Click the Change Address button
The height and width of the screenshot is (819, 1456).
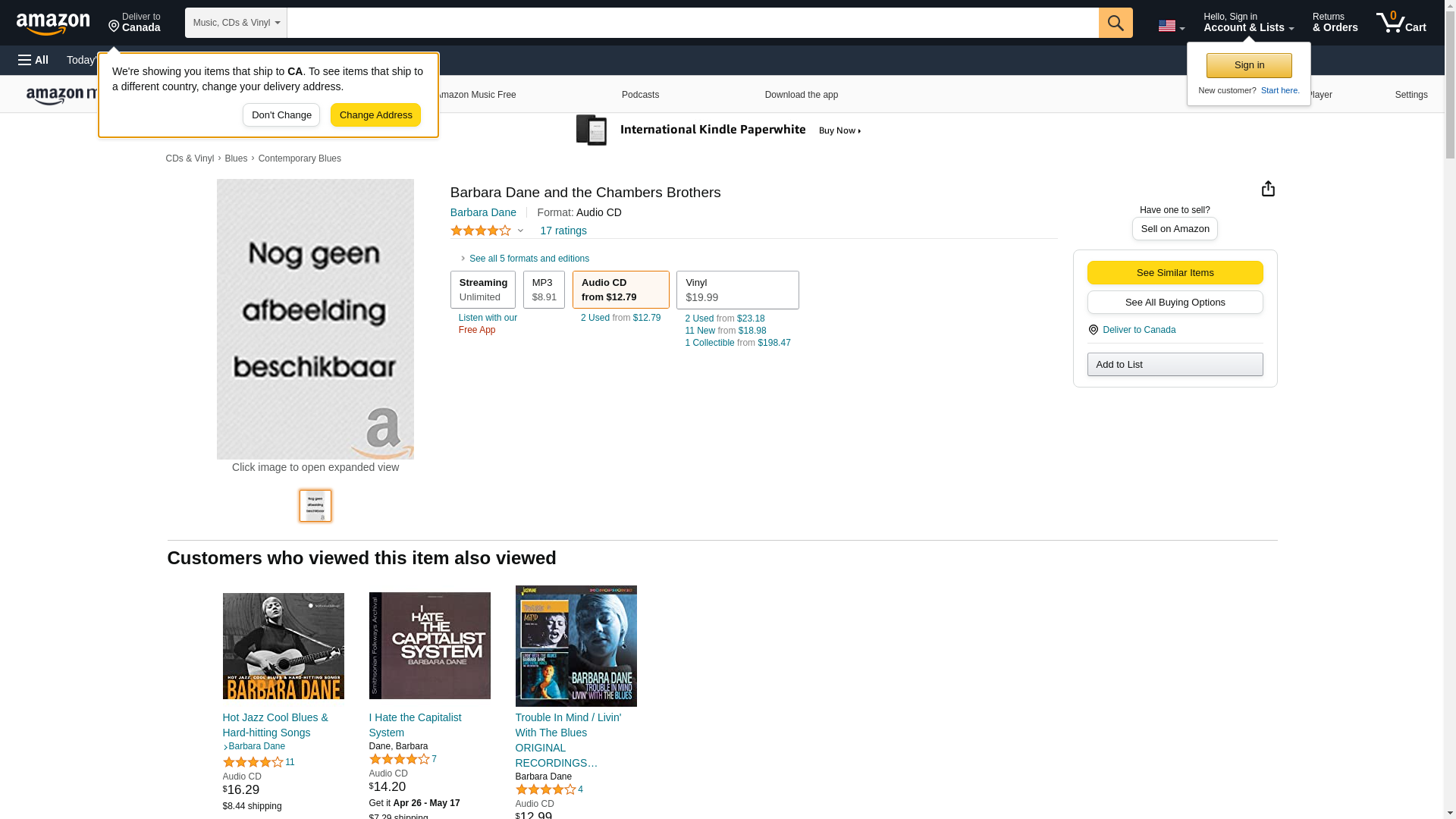(x=375, y=115)
